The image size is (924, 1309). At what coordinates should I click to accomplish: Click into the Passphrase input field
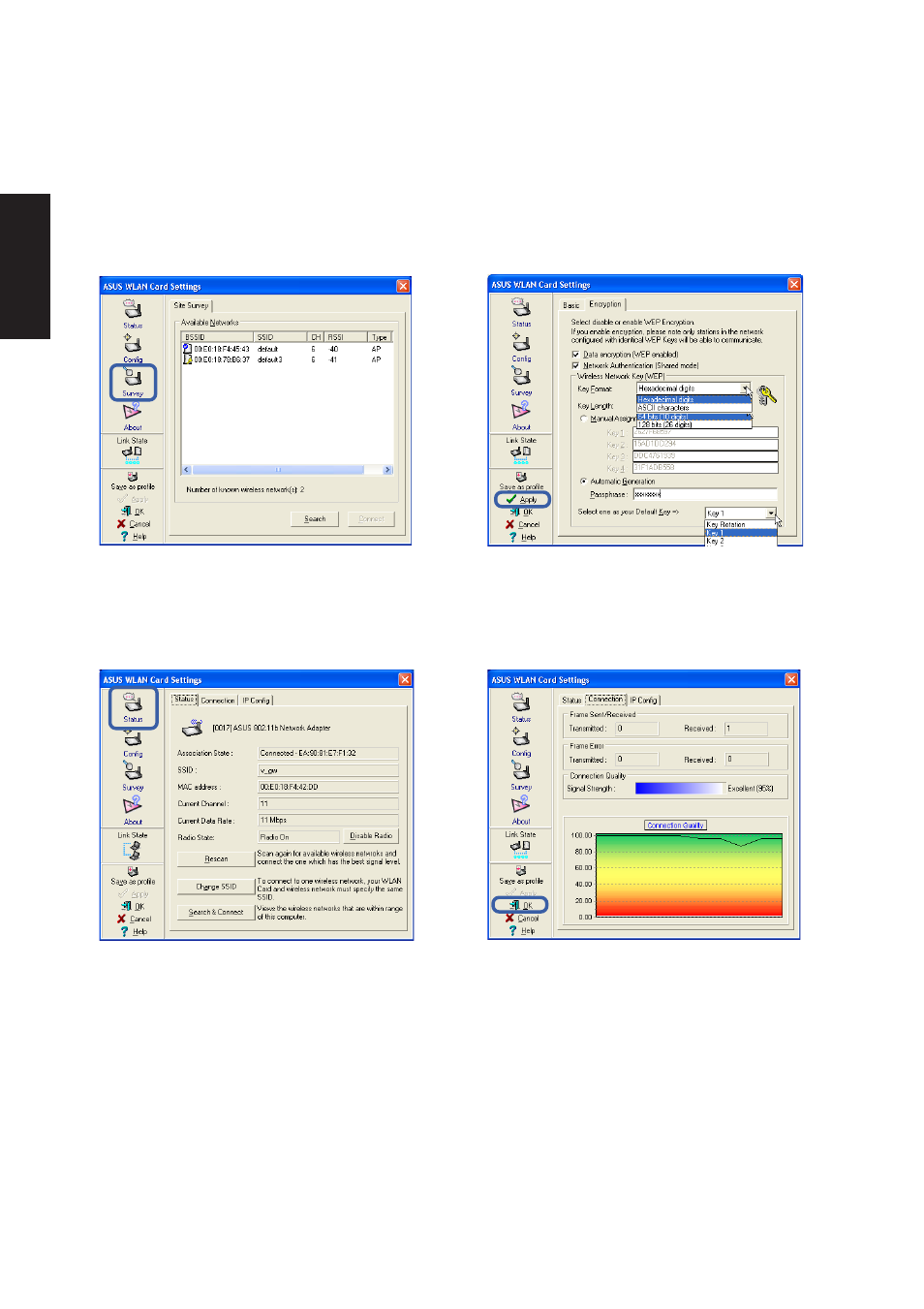[704, 494]
